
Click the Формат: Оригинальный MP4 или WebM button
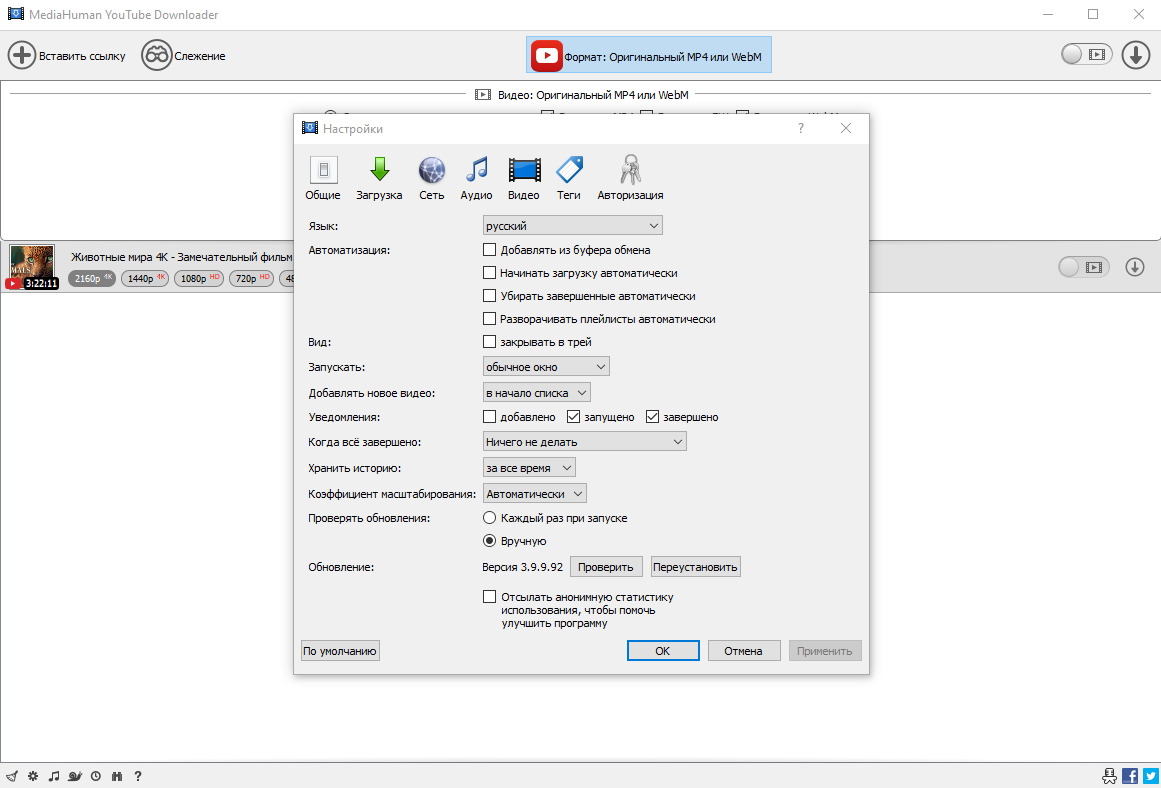click(649, 56)
